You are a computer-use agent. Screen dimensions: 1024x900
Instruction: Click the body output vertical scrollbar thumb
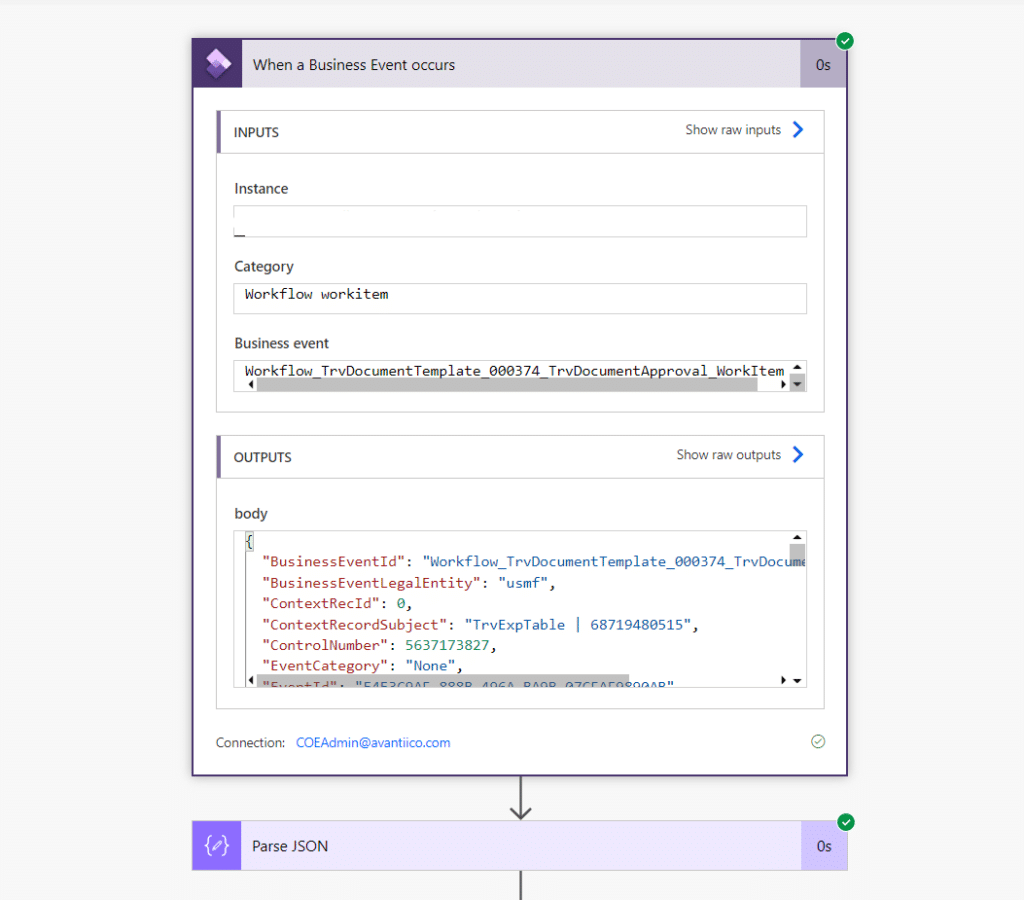pos(797,554)
